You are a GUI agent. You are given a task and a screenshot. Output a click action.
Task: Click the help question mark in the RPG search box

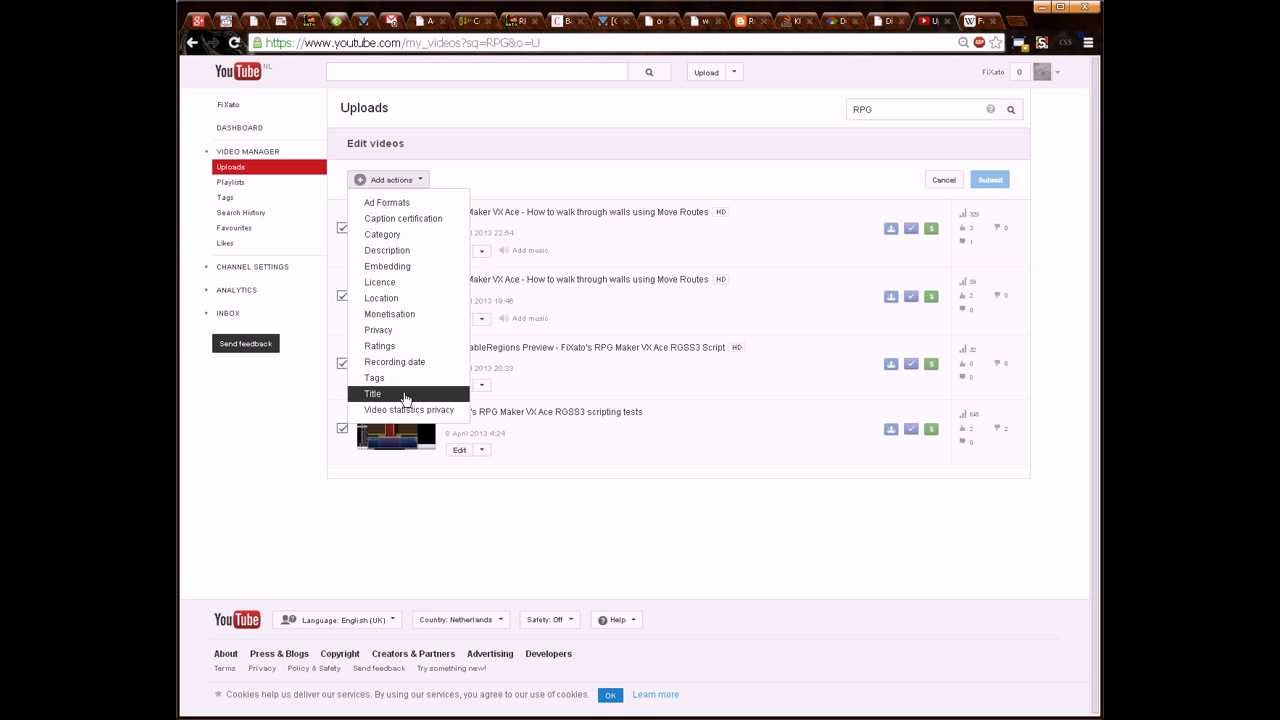click(990, 109)
